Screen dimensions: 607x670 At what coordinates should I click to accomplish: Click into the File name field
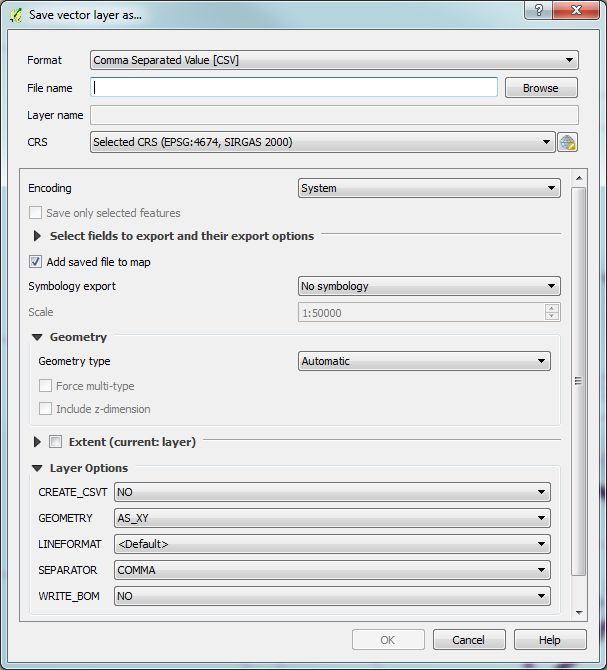294,87
